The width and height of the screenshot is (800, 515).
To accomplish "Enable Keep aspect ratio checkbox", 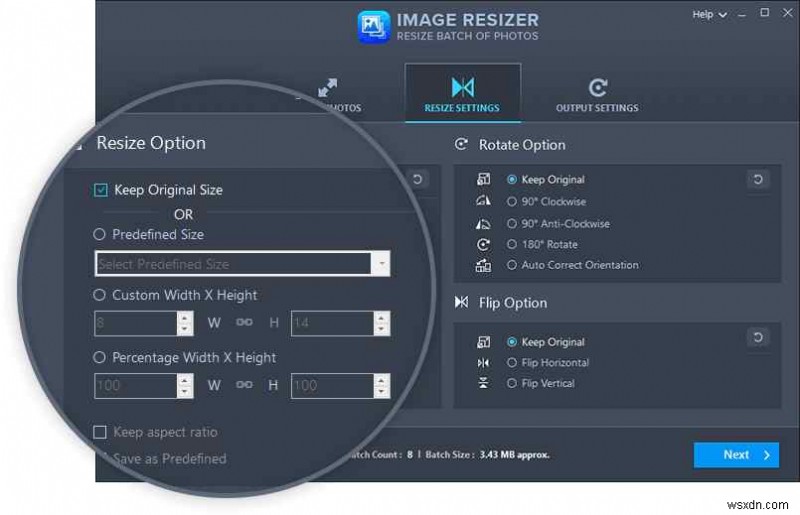I will click(x=100, y=432).
